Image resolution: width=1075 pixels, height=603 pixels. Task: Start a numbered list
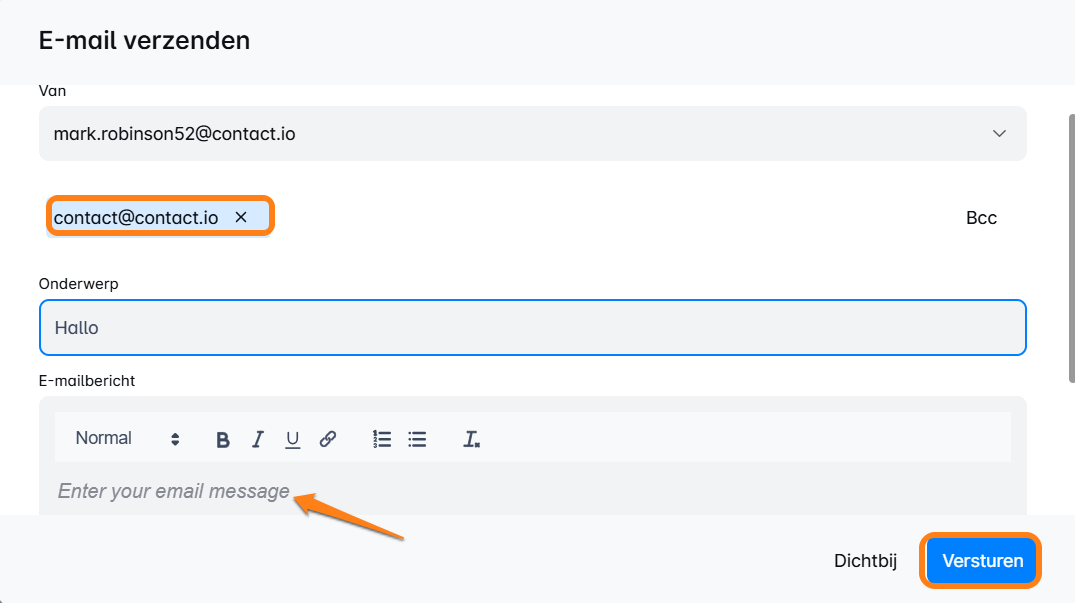382,439
